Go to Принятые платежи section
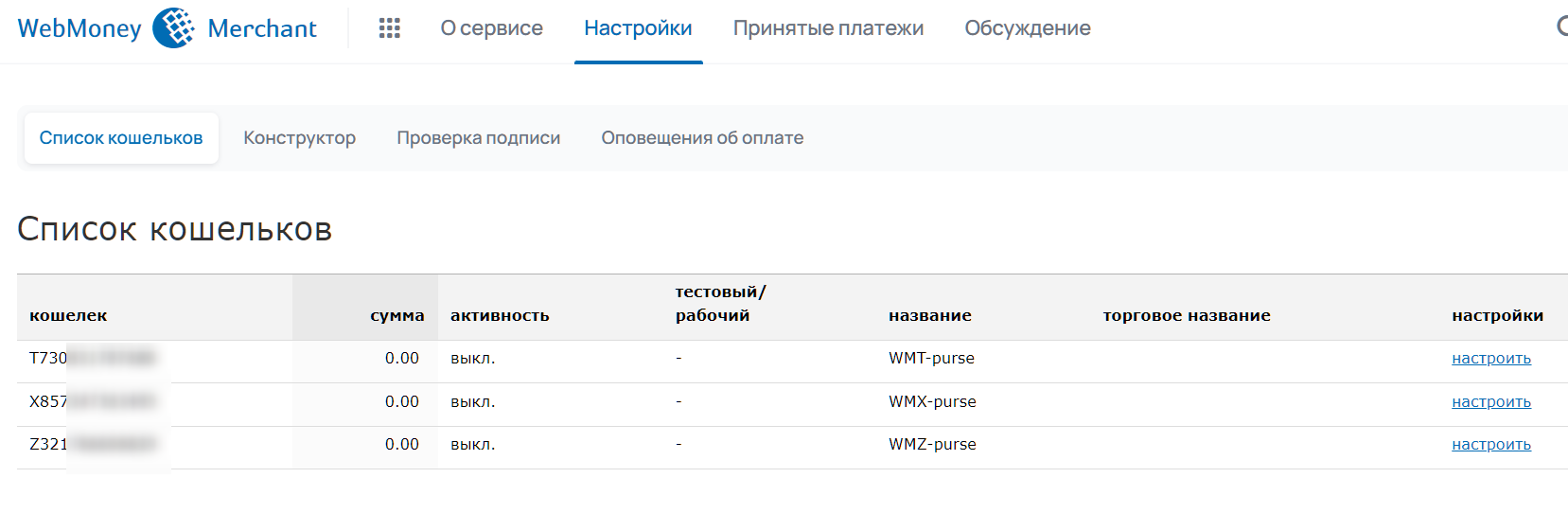This screenshot has height=513, width=1568. pos(828,28)
